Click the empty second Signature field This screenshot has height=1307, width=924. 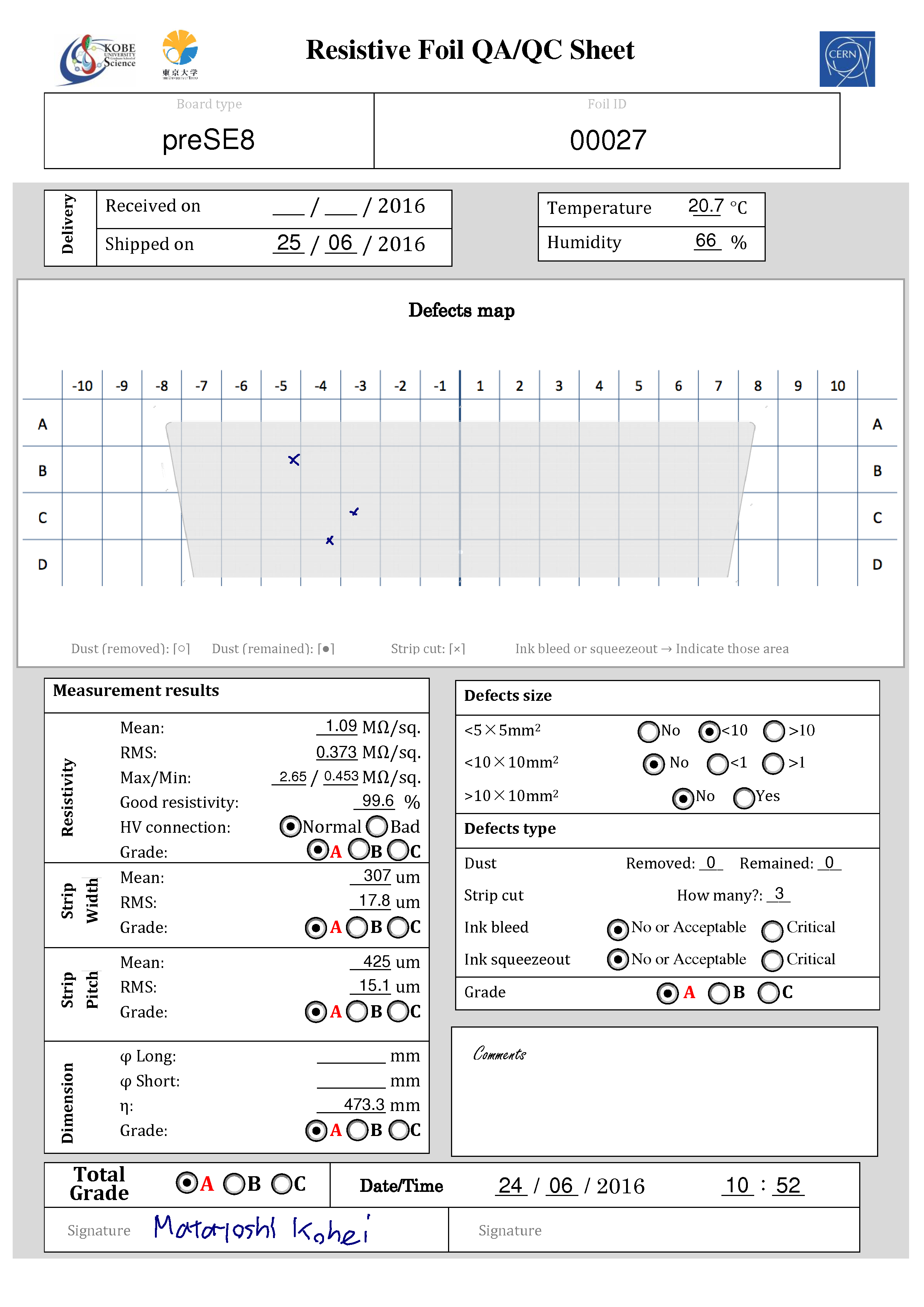(654, 1230)
